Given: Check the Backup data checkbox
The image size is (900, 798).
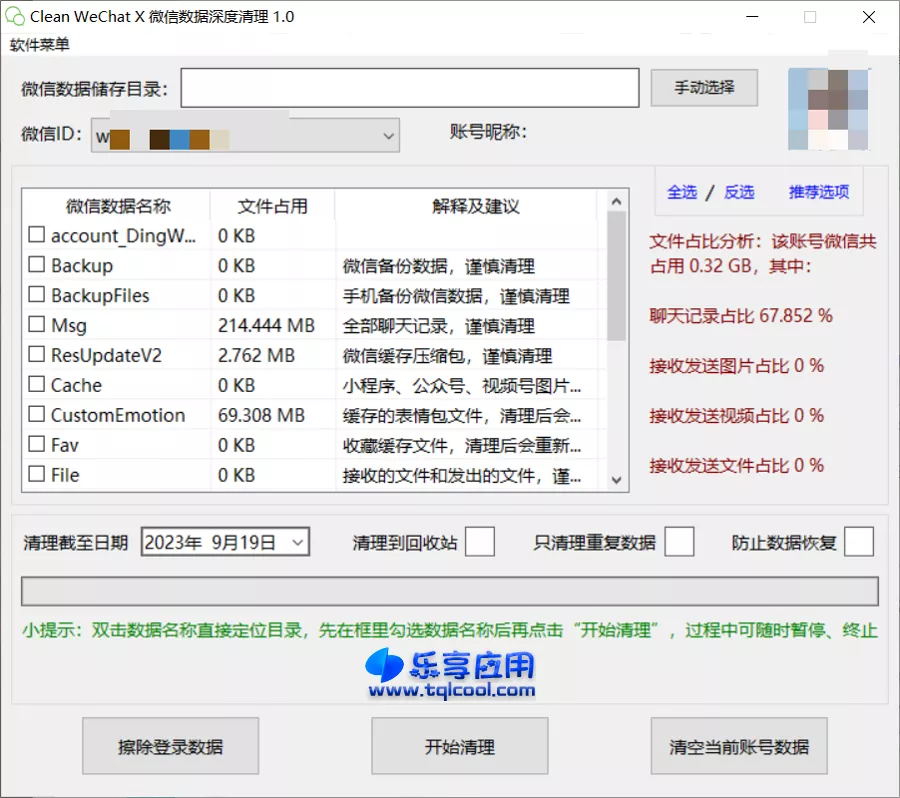Looking at the screenshot, I should click(x=34, y=265).
